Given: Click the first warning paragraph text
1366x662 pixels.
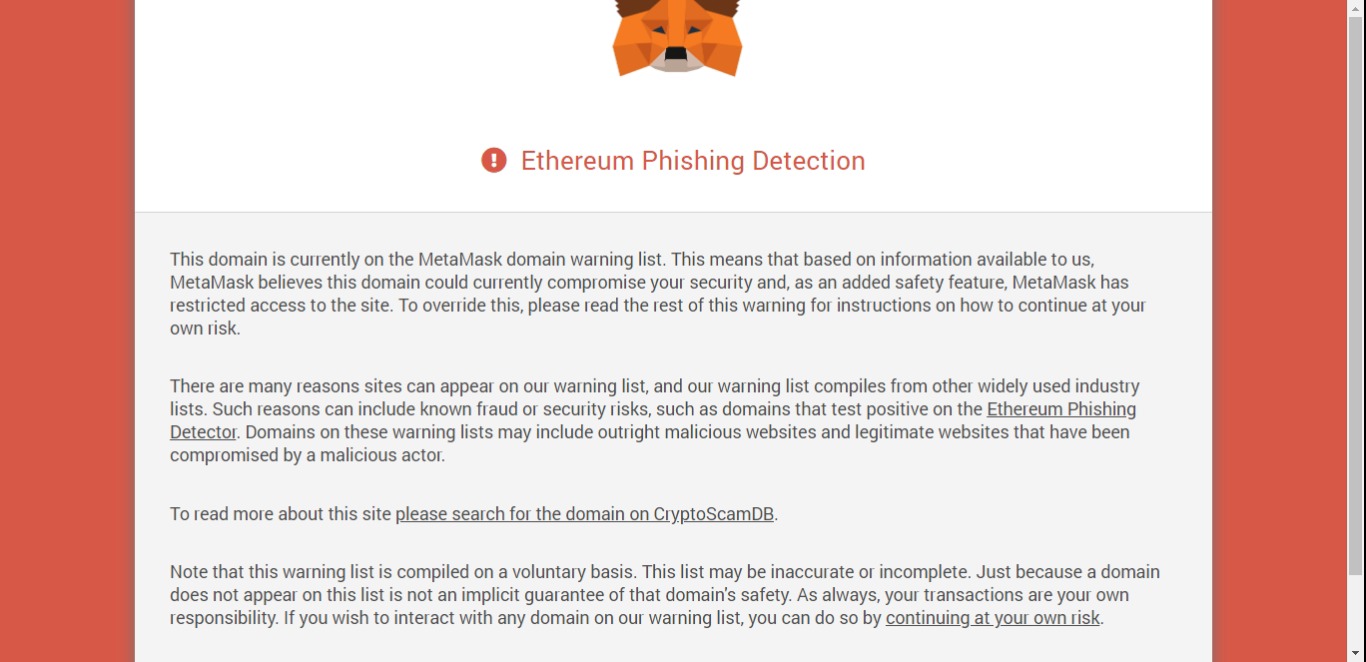Looking at the screenshot, I should (656, 293).
